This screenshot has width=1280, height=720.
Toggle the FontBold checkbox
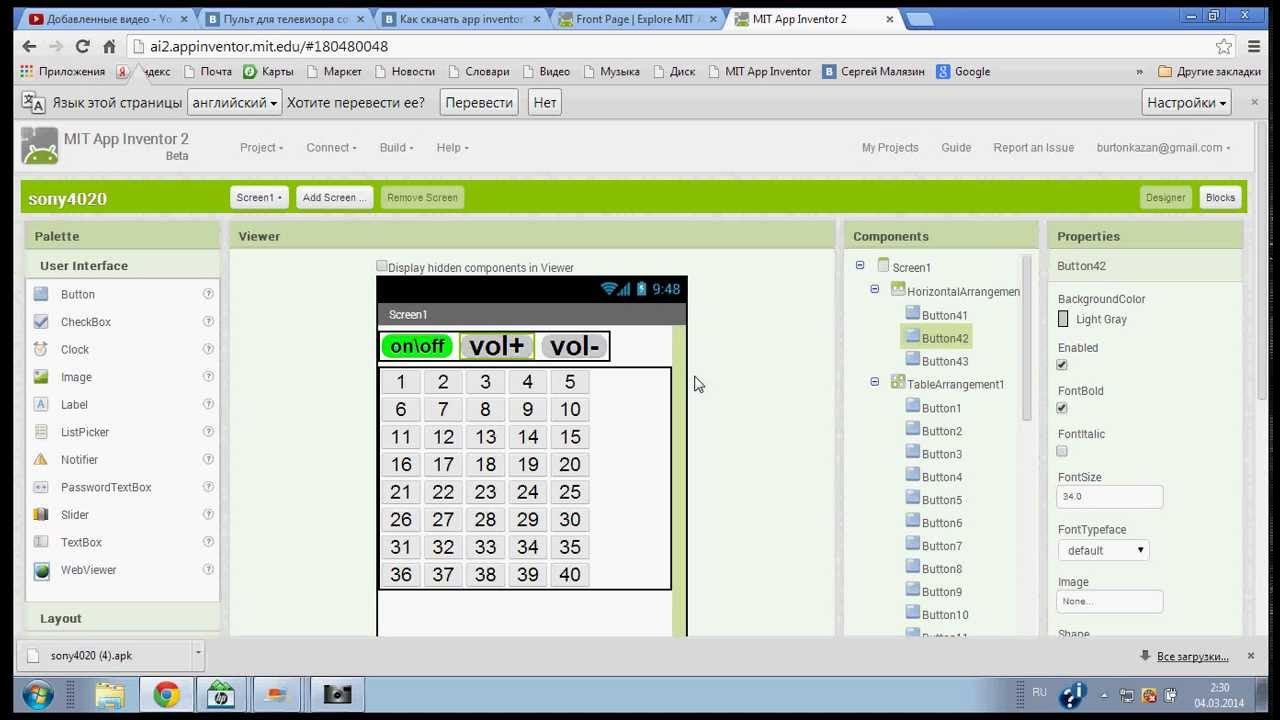pos(1062,408)
